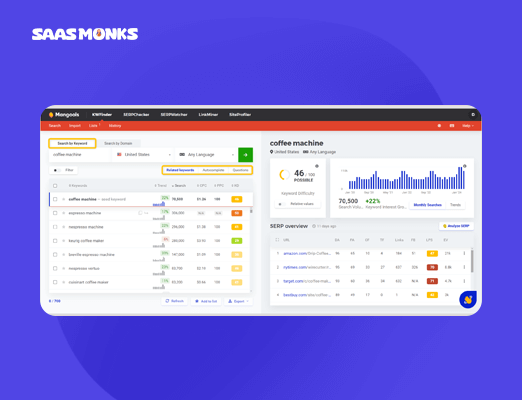Check the select-all keywords checkbox
522x400 pixels.
coord(55,186)
